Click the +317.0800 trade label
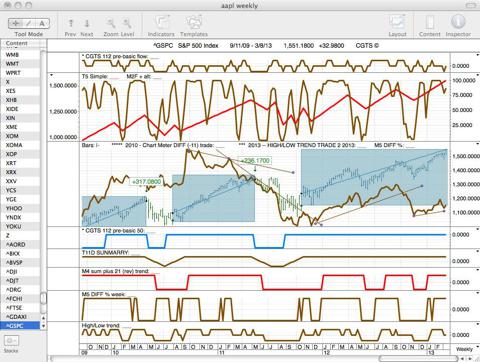Viewport: 480px width, 362px height. coord(146,182)
